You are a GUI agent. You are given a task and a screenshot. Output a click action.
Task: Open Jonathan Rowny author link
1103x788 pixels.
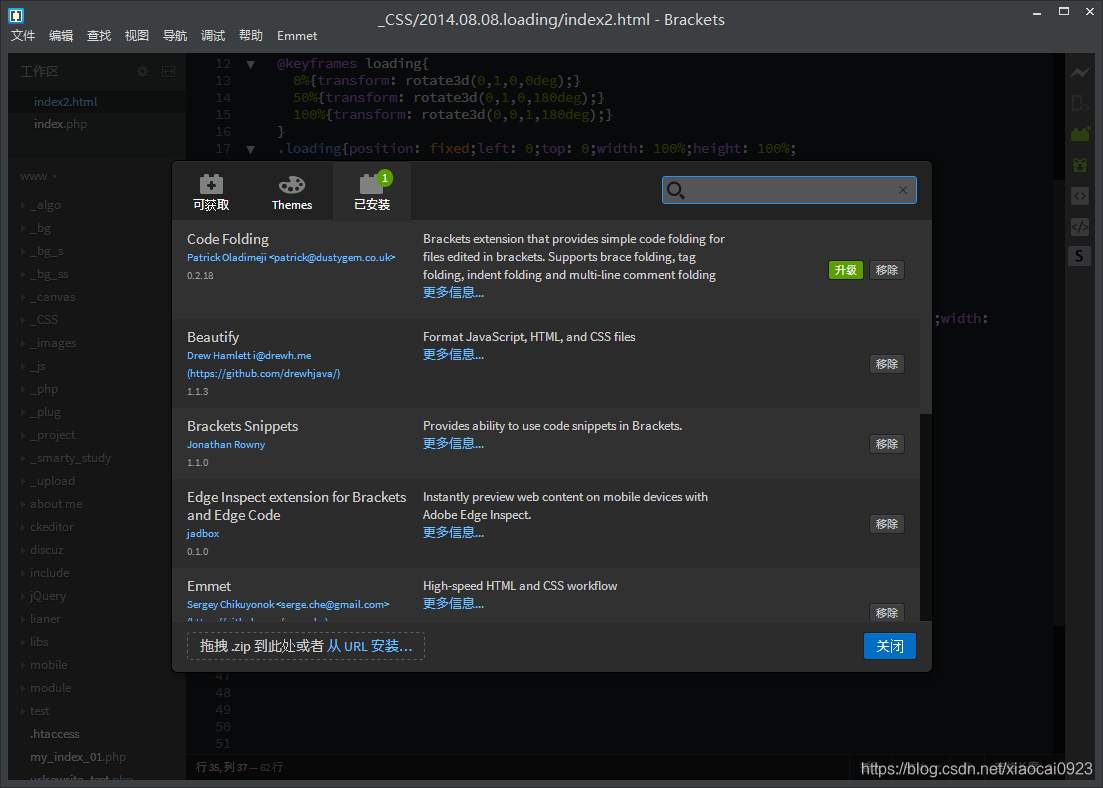tap(226, 445)
